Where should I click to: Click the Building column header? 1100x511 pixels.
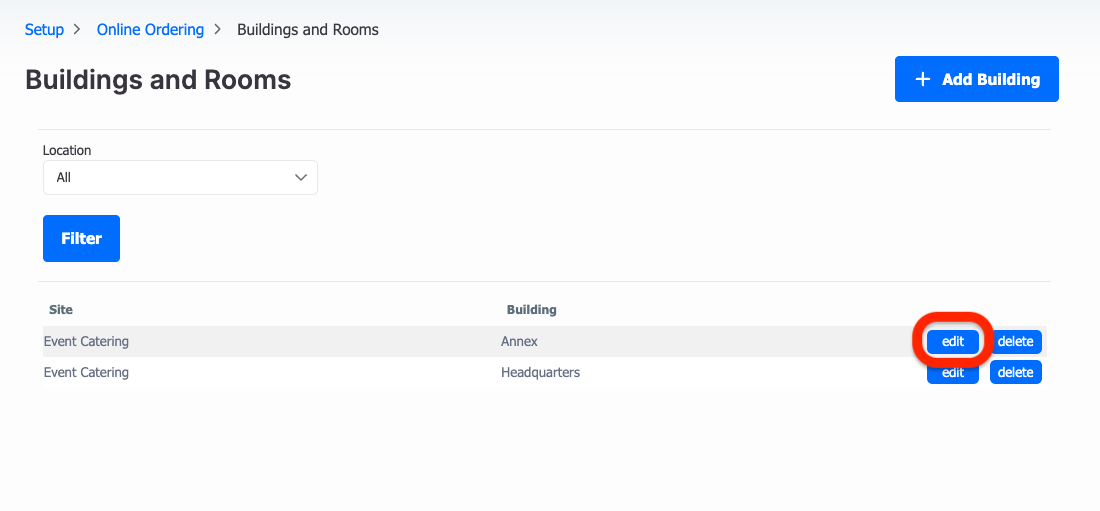coord(532,310)
